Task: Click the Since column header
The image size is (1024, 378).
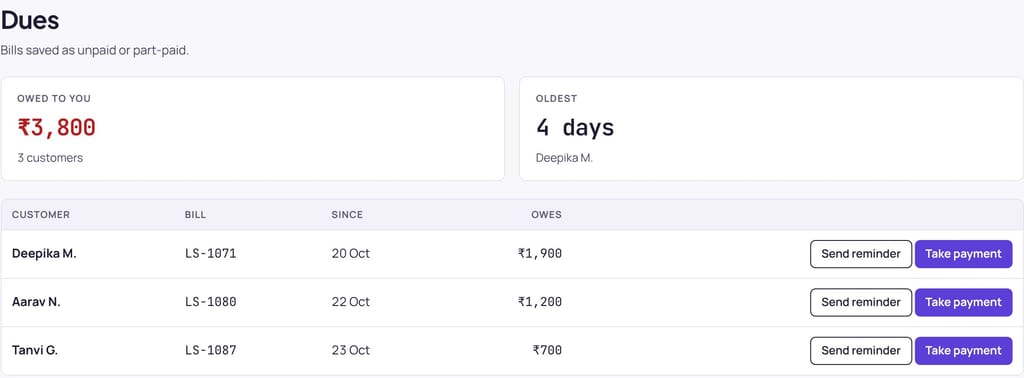Action: click(x=347, y=215)
